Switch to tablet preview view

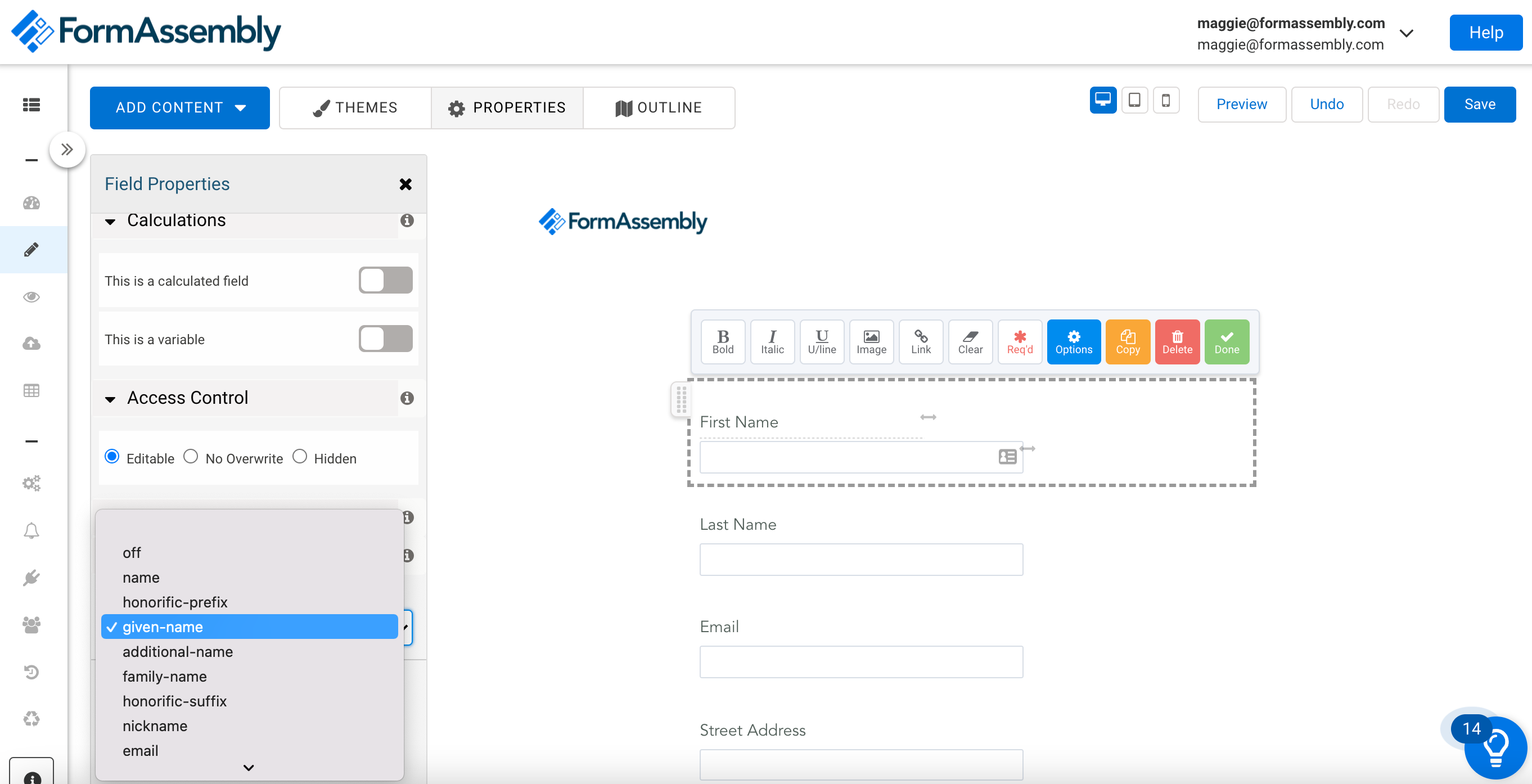click(x=1135, y=100)
